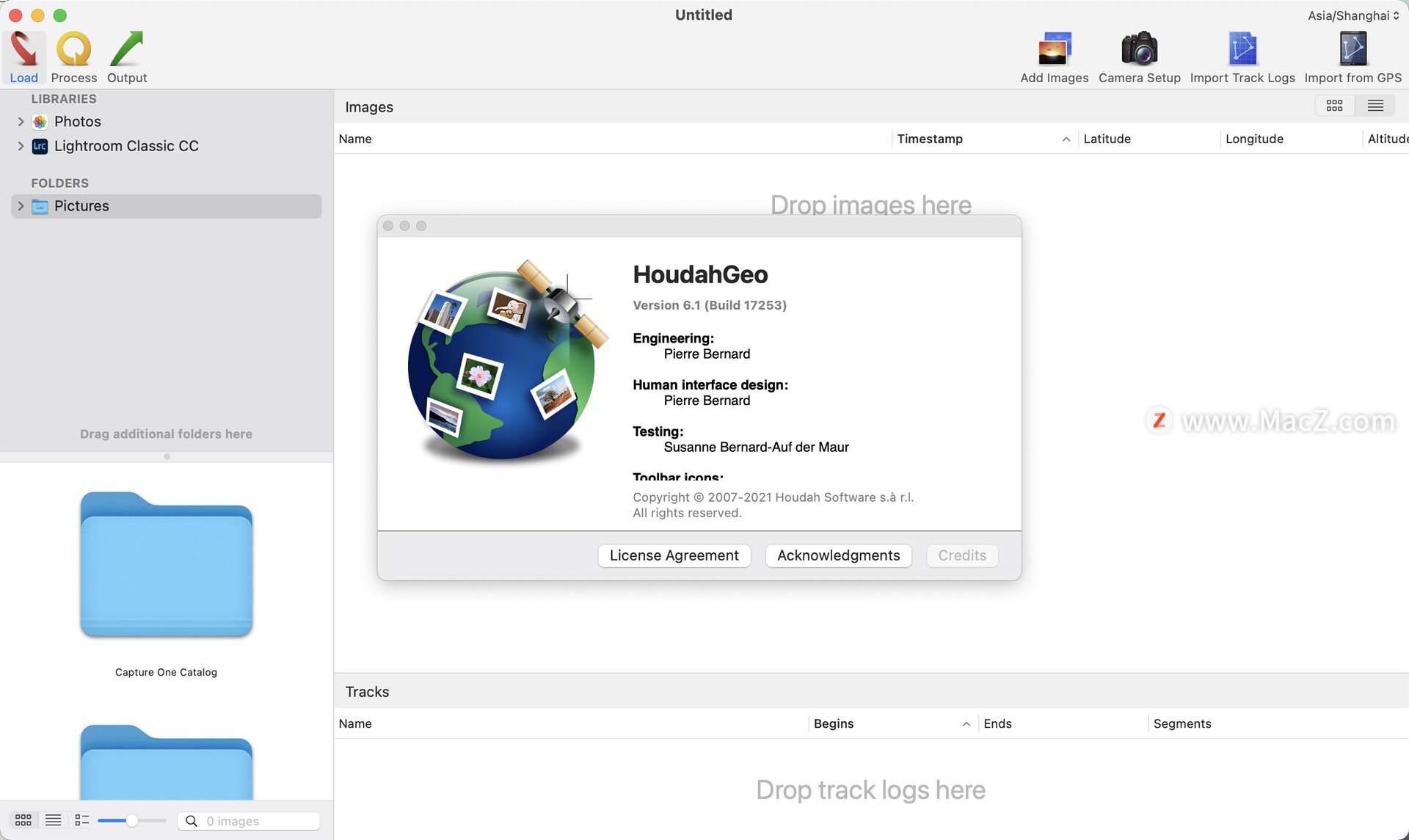Click the Process toolbar icon
Screen dimensions: 1409x840
tap(74, 50)
